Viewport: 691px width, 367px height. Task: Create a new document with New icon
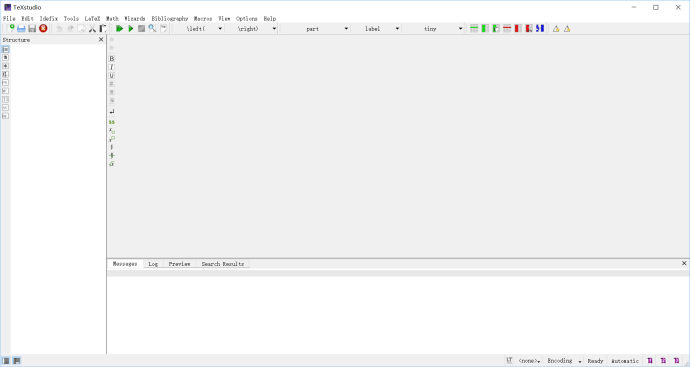[x=10, y=29]
